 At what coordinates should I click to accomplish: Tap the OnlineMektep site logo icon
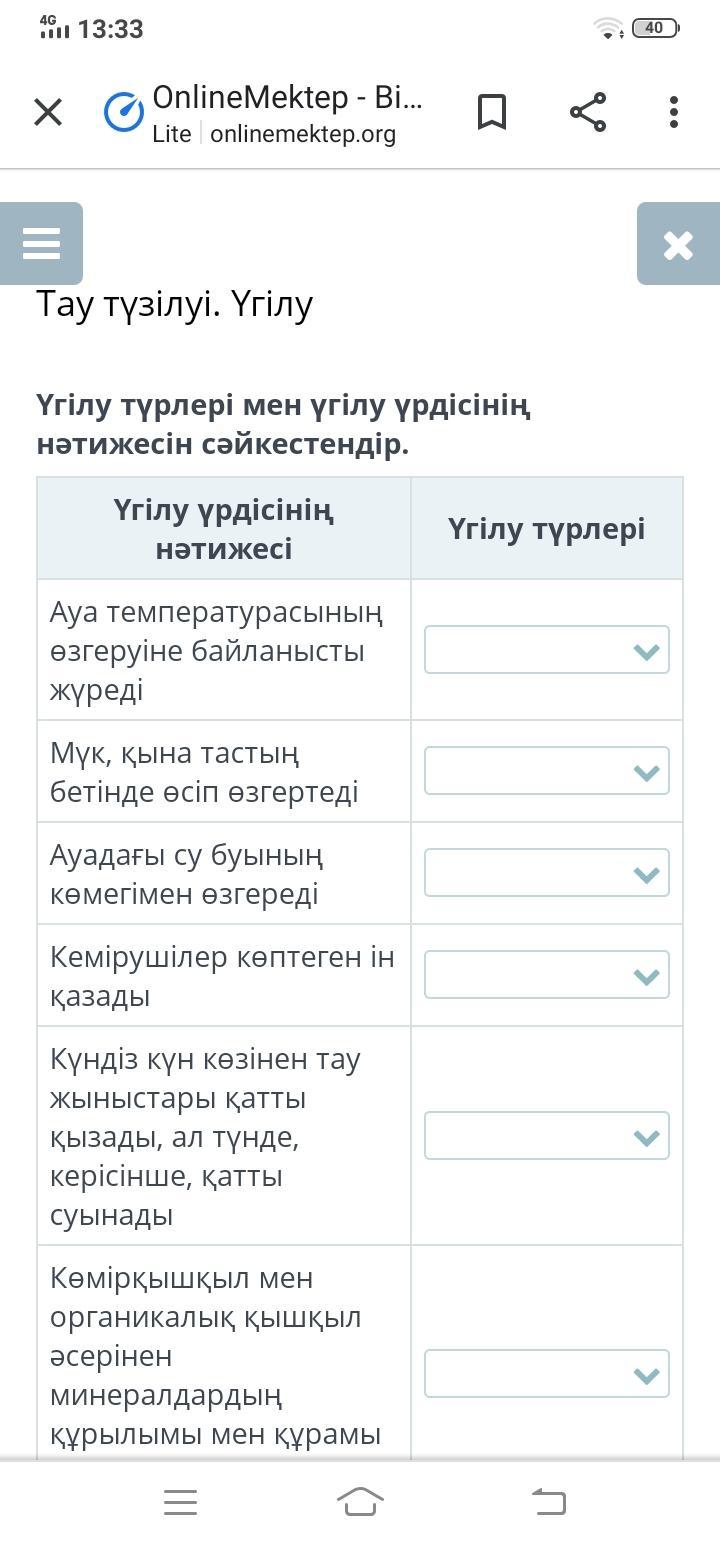[x=124, y=112]
